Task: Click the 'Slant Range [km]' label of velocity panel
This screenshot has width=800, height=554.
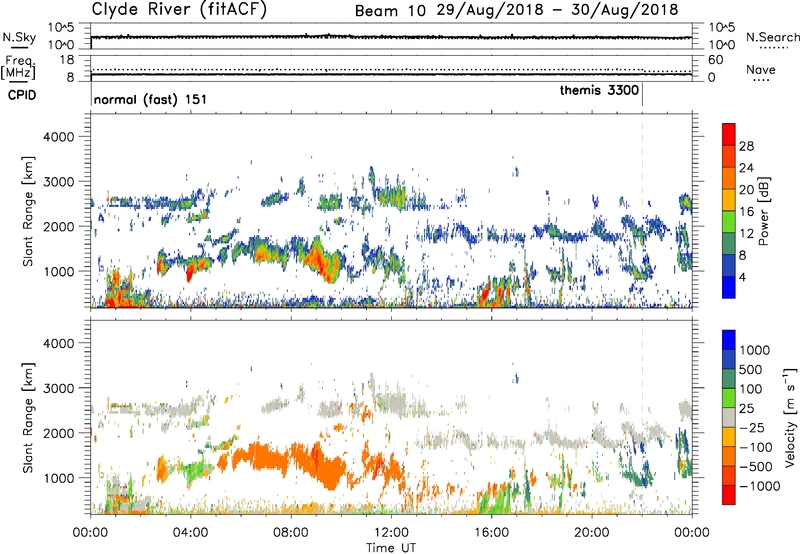Action: pyautogui.click(x=28, y=418)
